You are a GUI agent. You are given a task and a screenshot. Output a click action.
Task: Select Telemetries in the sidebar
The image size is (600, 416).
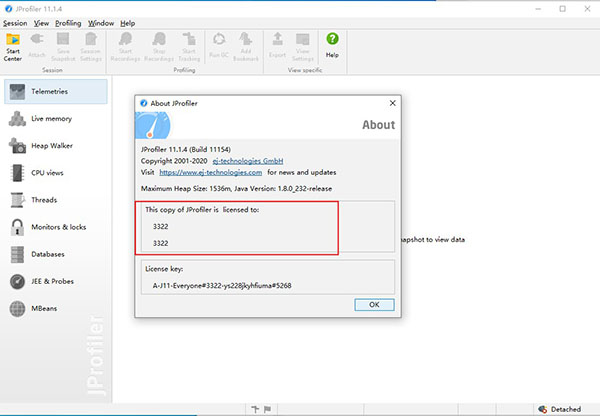55,91
